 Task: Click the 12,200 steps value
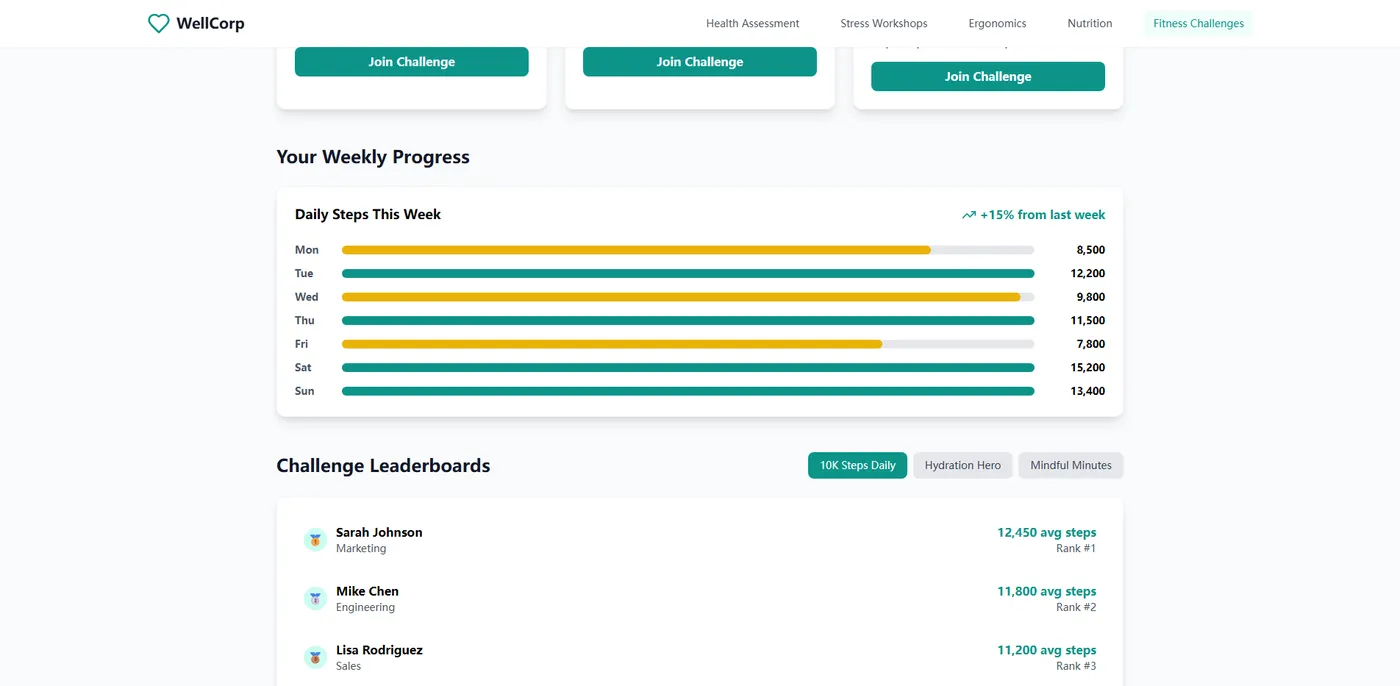click(1087, 273)
